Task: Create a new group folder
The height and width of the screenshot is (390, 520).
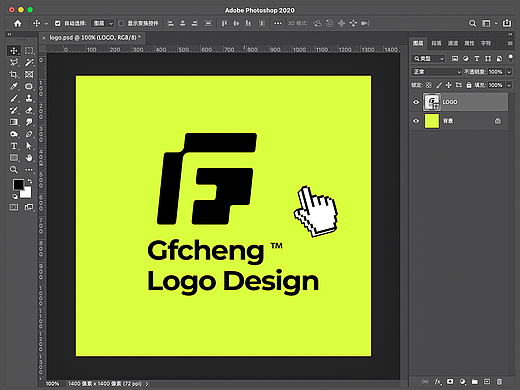Action: coord(475,382)
